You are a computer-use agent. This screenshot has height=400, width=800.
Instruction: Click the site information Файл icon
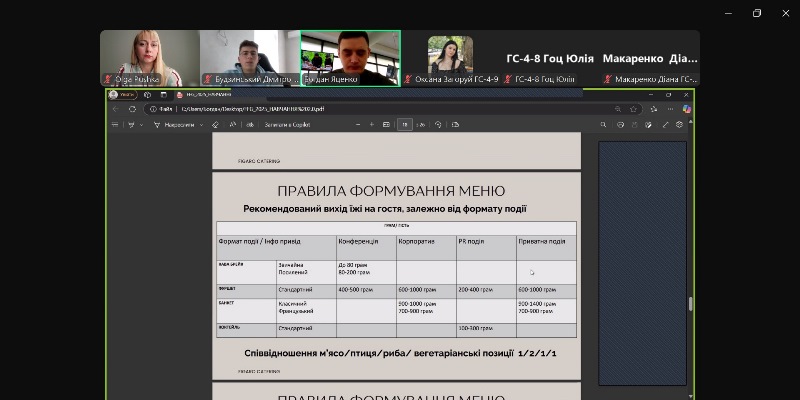coord(160,109)
